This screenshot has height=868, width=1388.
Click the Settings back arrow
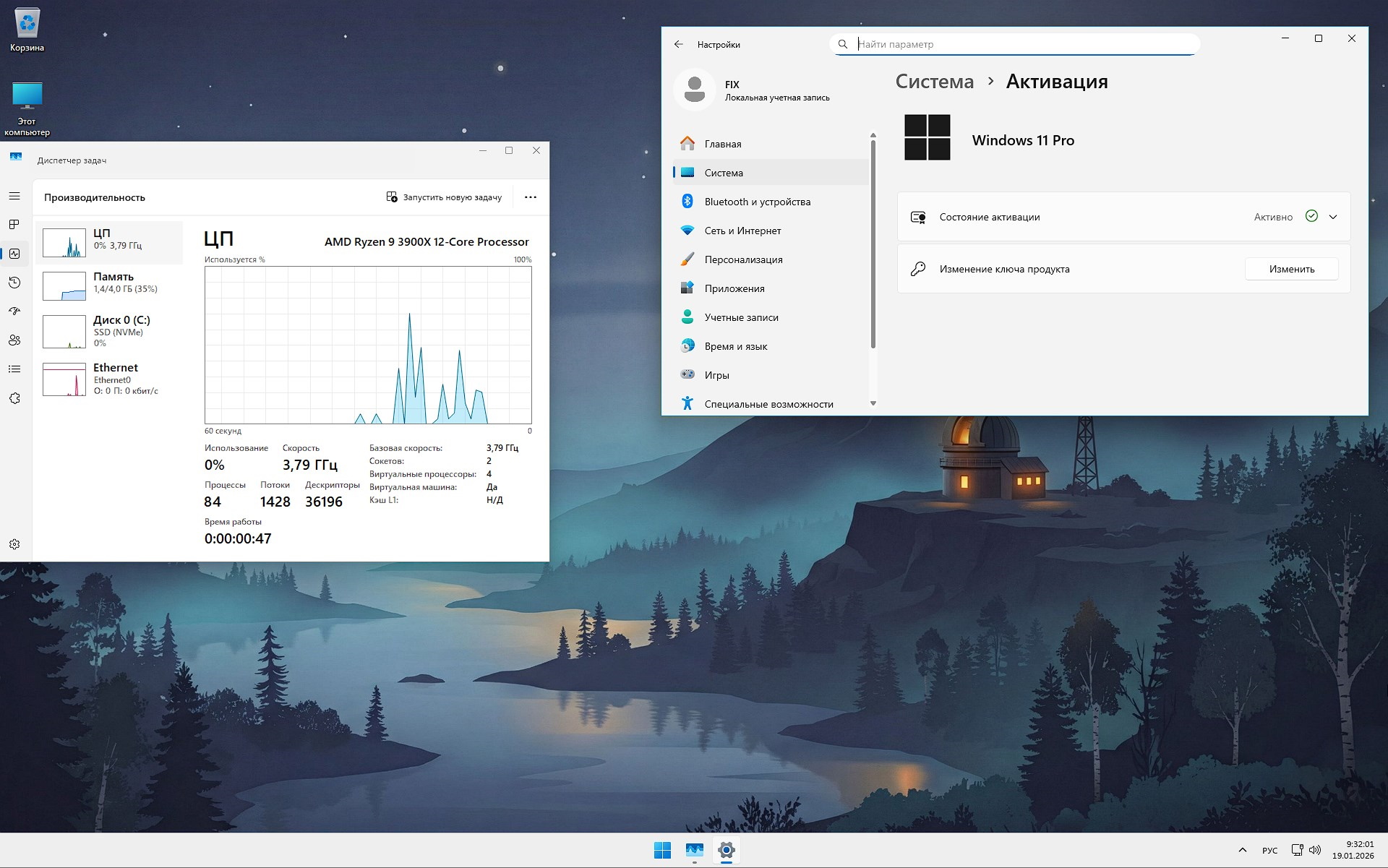679,44
